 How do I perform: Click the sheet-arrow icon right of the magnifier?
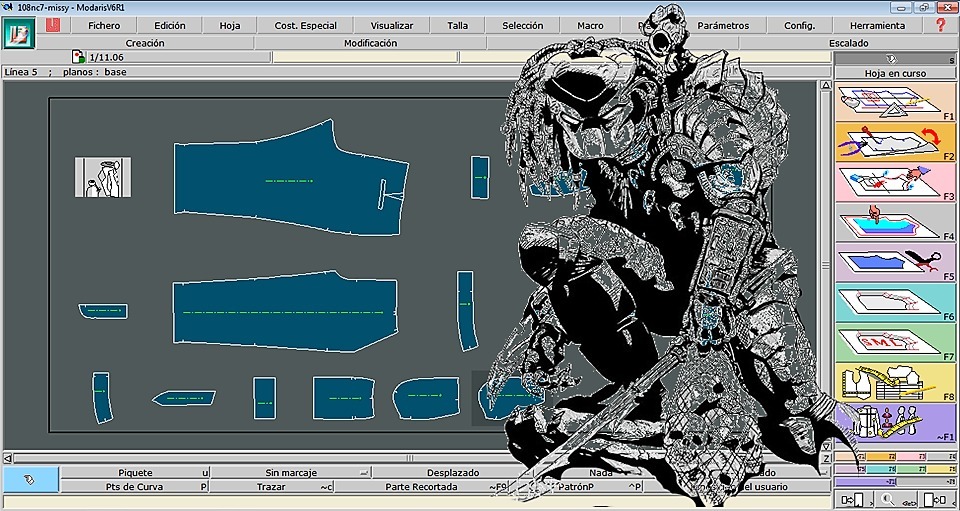click(936, 499)
